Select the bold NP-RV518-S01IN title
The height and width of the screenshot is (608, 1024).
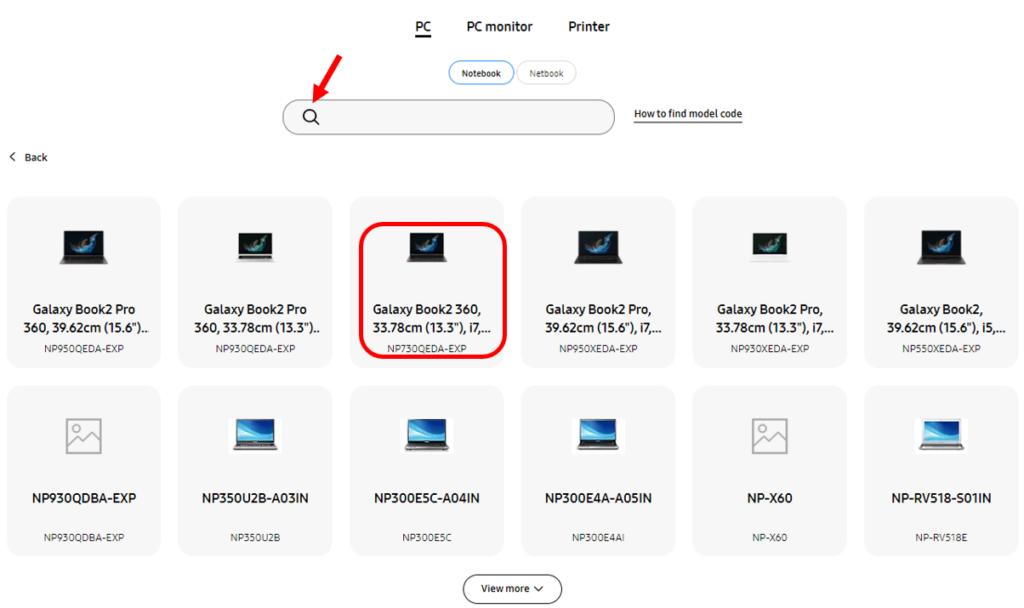(x=941, y=498)
